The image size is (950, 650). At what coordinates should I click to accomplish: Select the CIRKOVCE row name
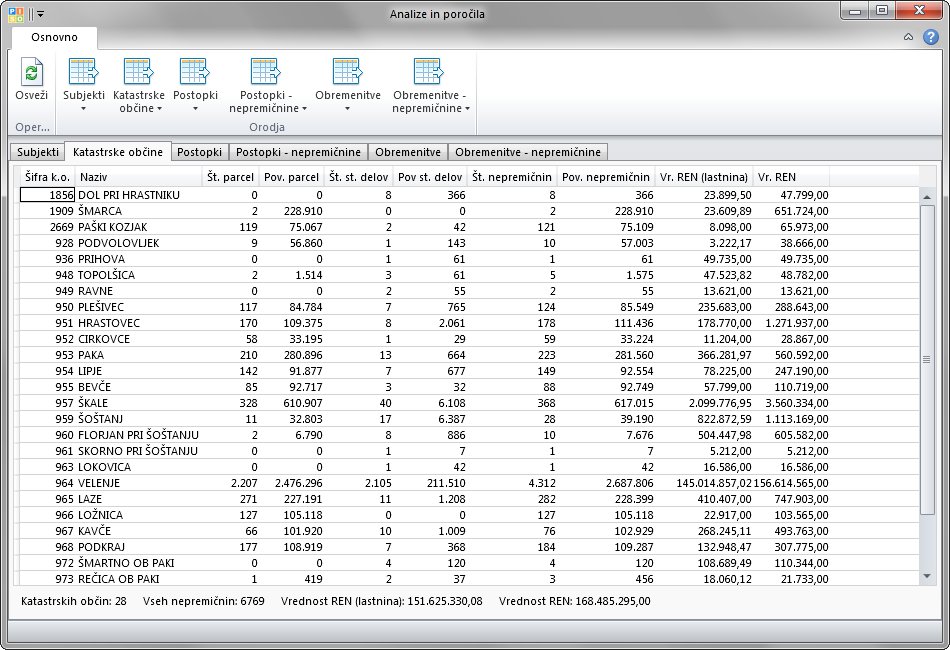click(104, 339)
